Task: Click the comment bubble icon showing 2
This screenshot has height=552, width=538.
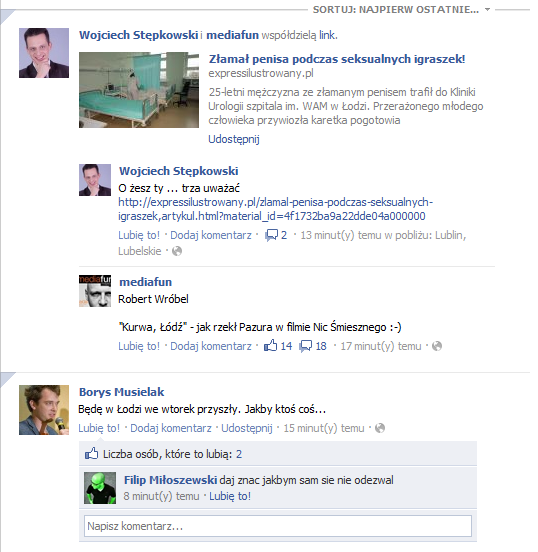Action: pos(271,235)
